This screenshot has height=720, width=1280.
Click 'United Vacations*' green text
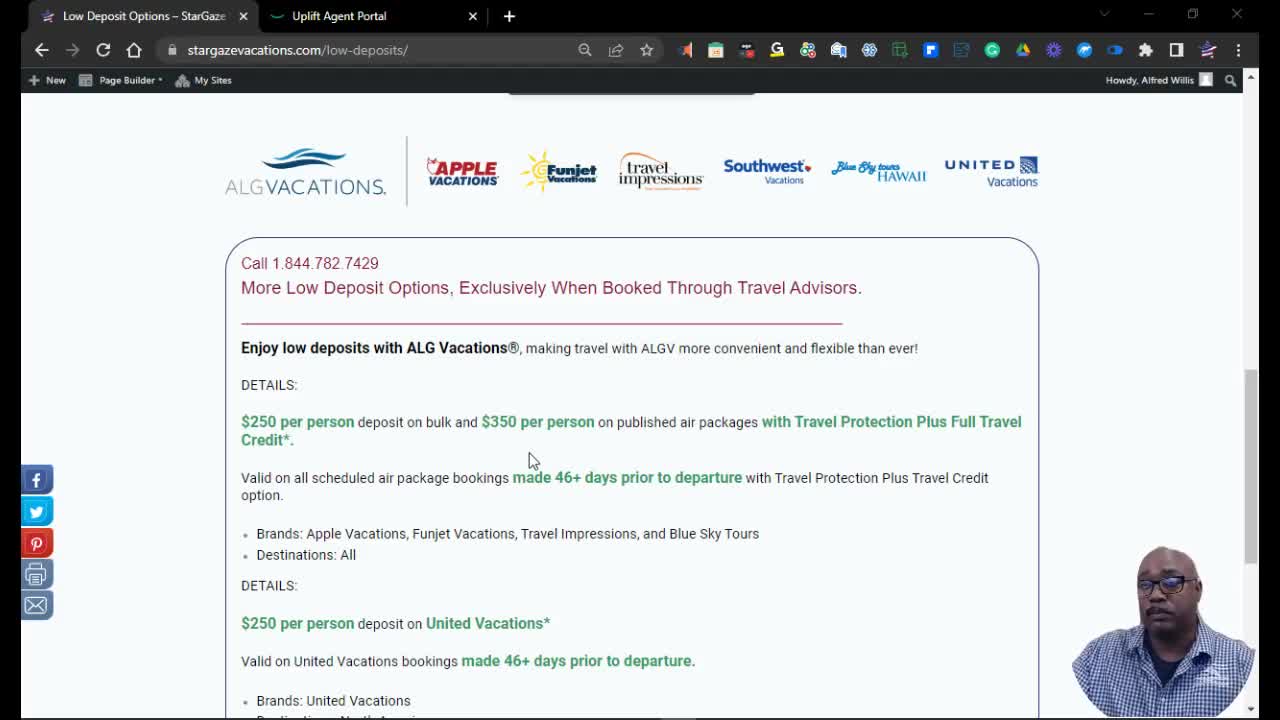[x=488, y=623]
